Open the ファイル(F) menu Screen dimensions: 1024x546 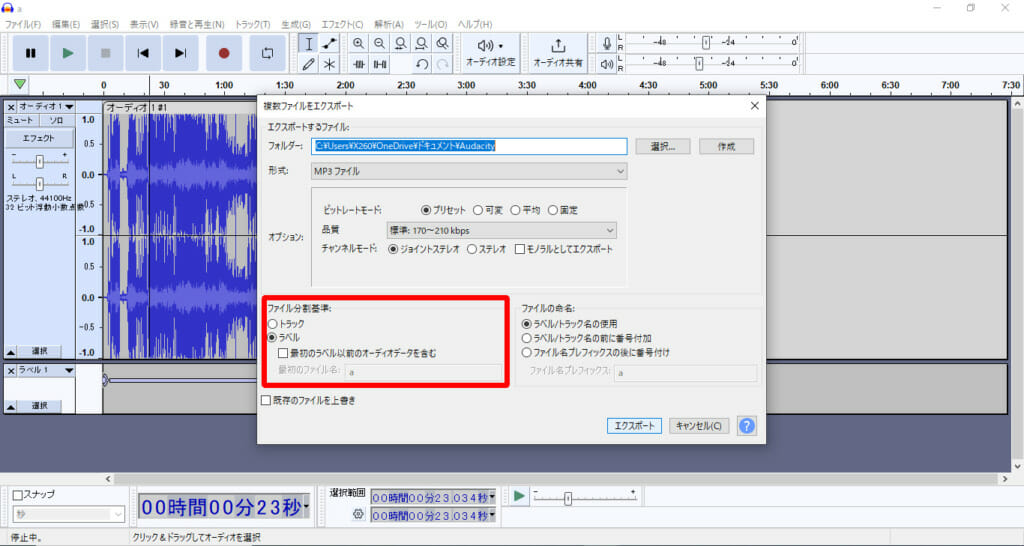tap(23, 24)
